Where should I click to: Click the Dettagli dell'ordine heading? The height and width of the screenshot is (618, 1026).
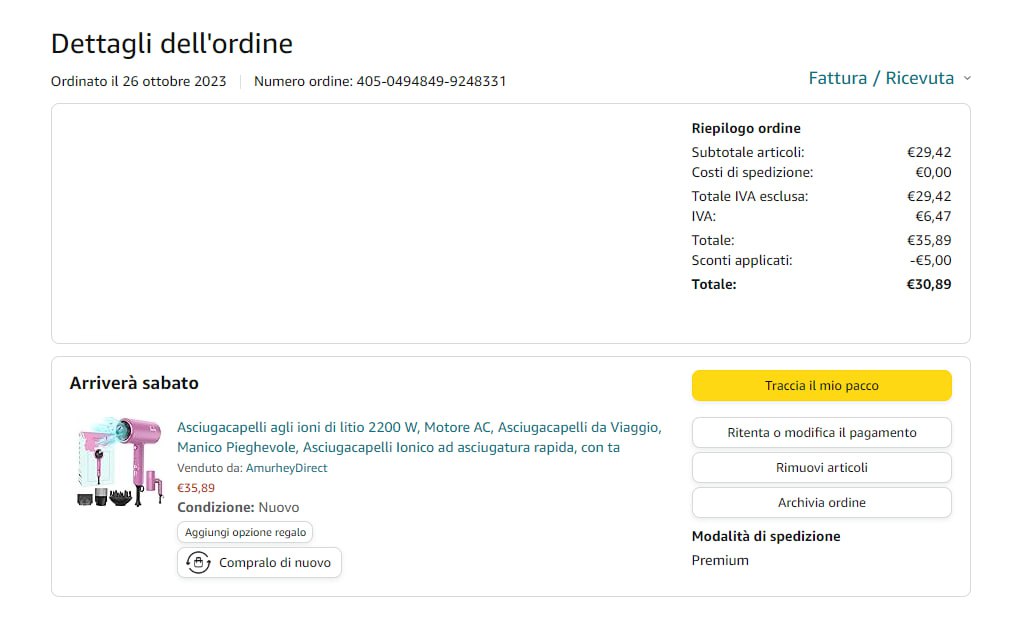pyautogui.click(x=171, y=44)
